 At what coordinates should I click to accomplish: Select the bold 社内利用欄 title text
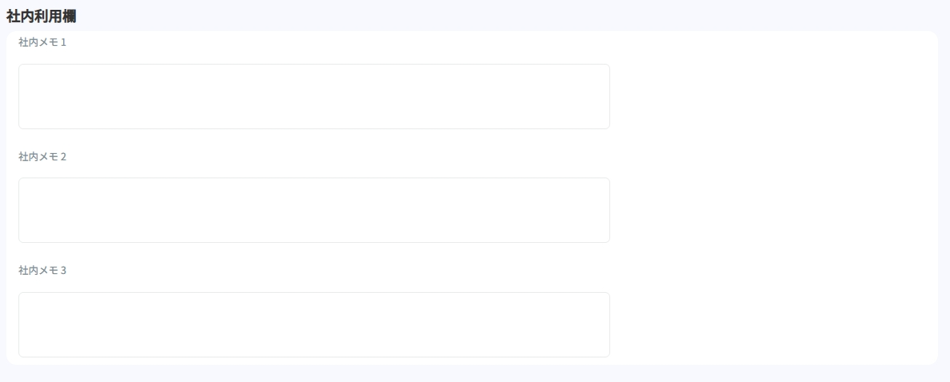coord(41,17)
